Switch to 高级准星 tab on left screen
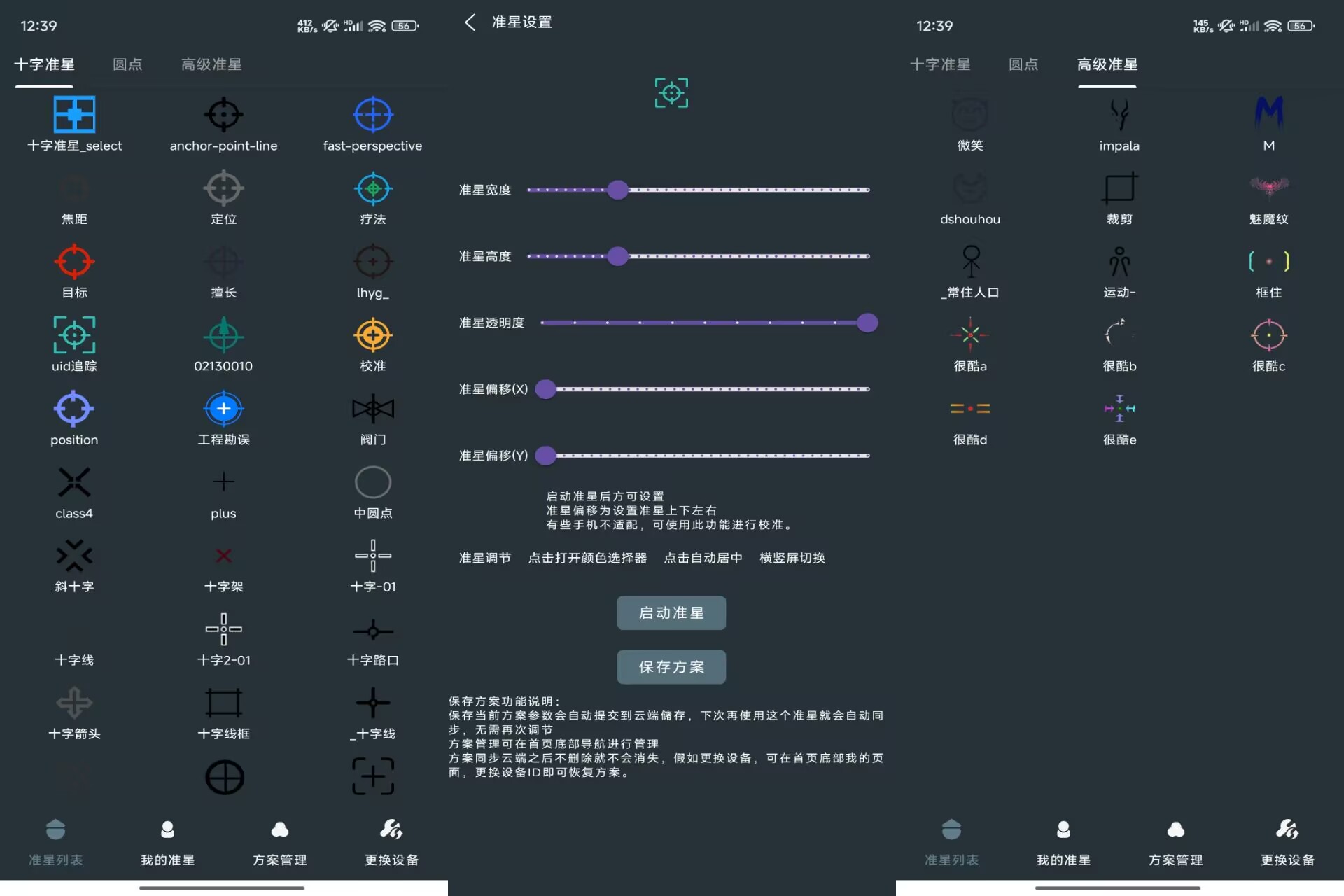This screenshot has height=896, width=1344. (211, 64)
